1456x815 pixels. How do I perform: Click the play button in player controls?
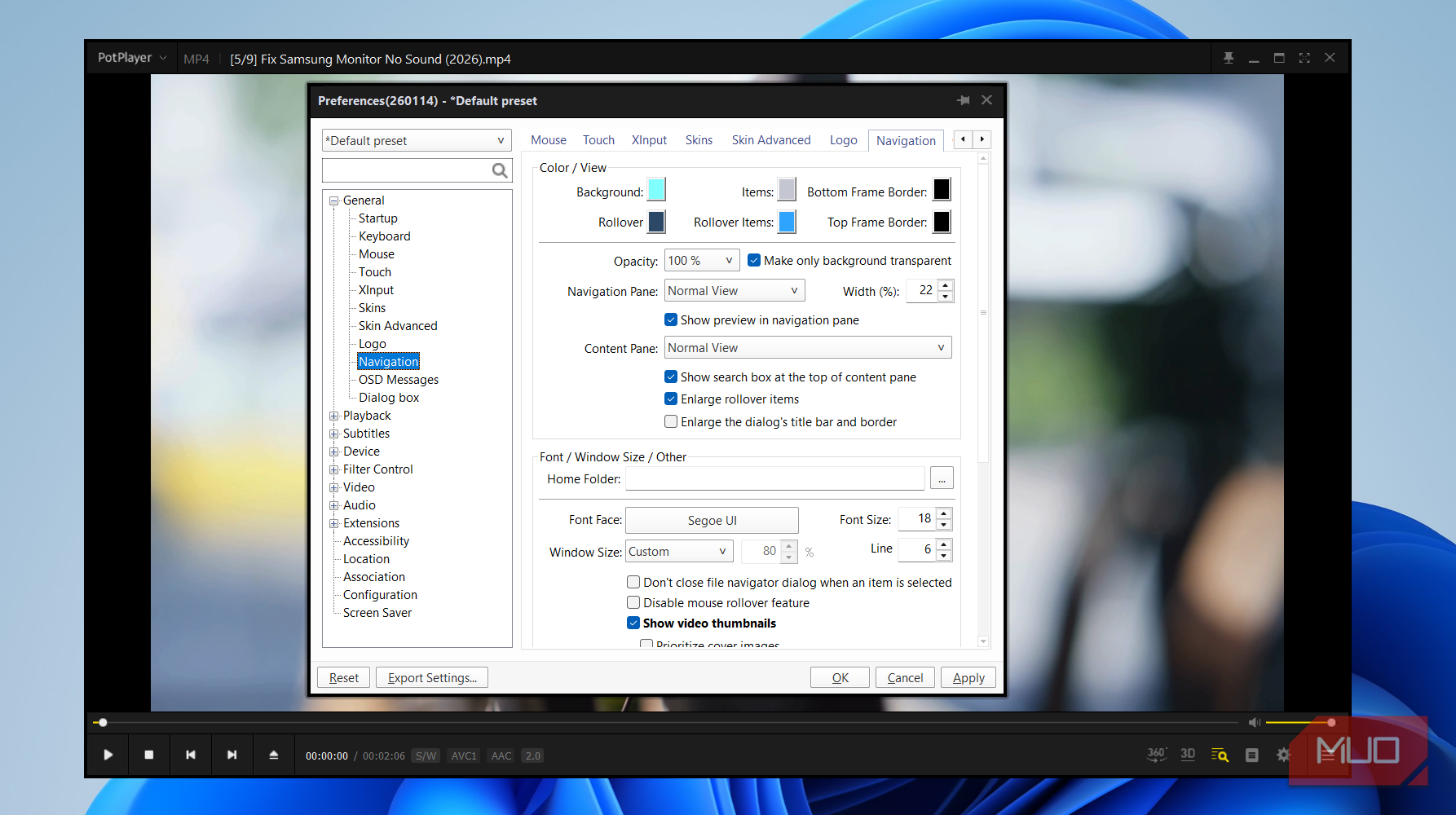click(108, 755)
